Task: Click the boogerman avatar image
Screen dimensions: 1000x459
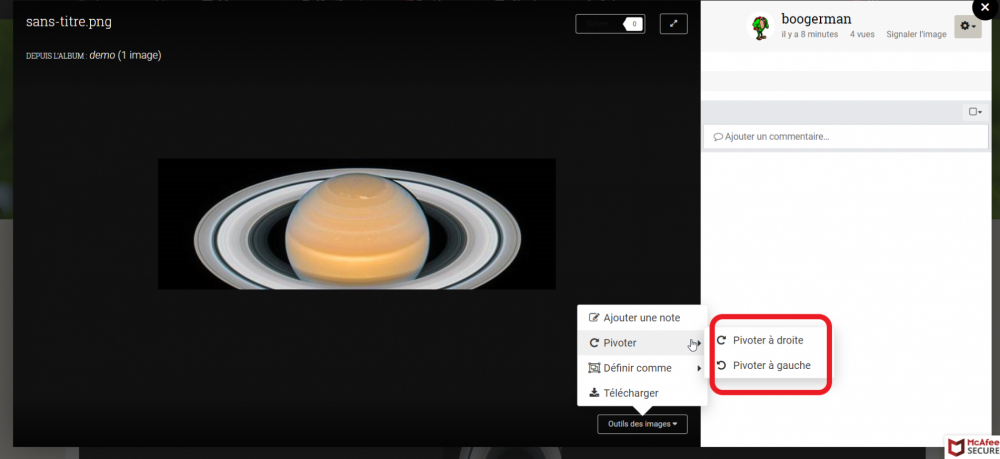Action: (x=760, y=27)
